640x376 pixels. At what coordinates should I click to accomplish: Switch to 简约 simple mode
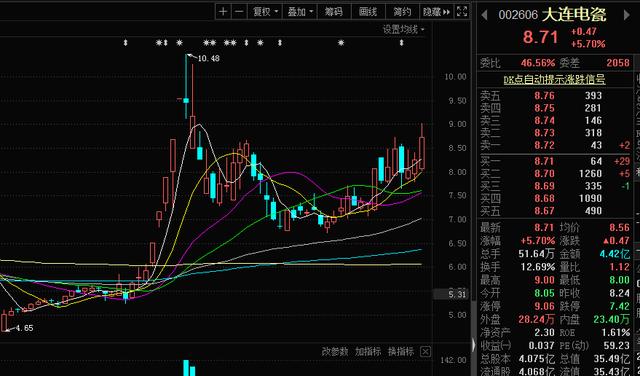tap(402, 12)
